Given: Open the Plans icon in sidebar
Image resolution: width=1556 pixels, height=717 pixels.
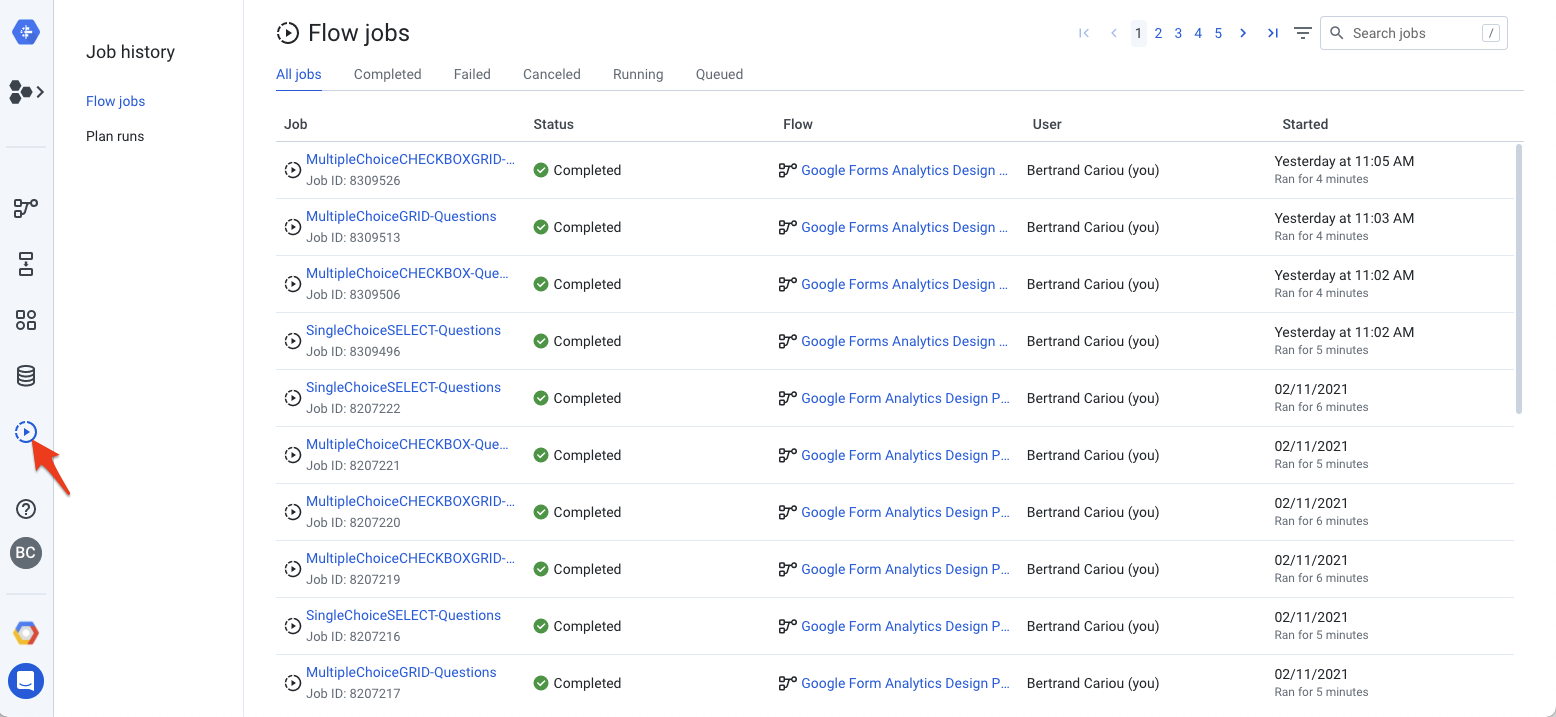Looking at the screenshot, I should pyautogui.click(x=26, y=264).
